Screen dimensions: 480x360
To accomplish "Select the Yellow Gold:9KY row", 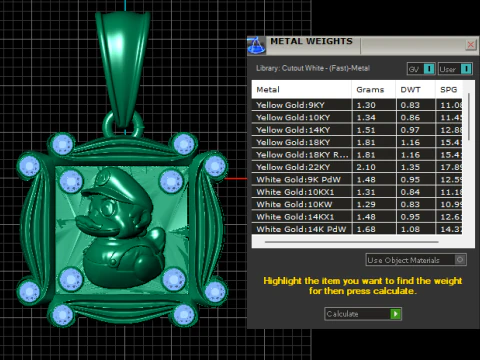I will [x=357, y=105].
